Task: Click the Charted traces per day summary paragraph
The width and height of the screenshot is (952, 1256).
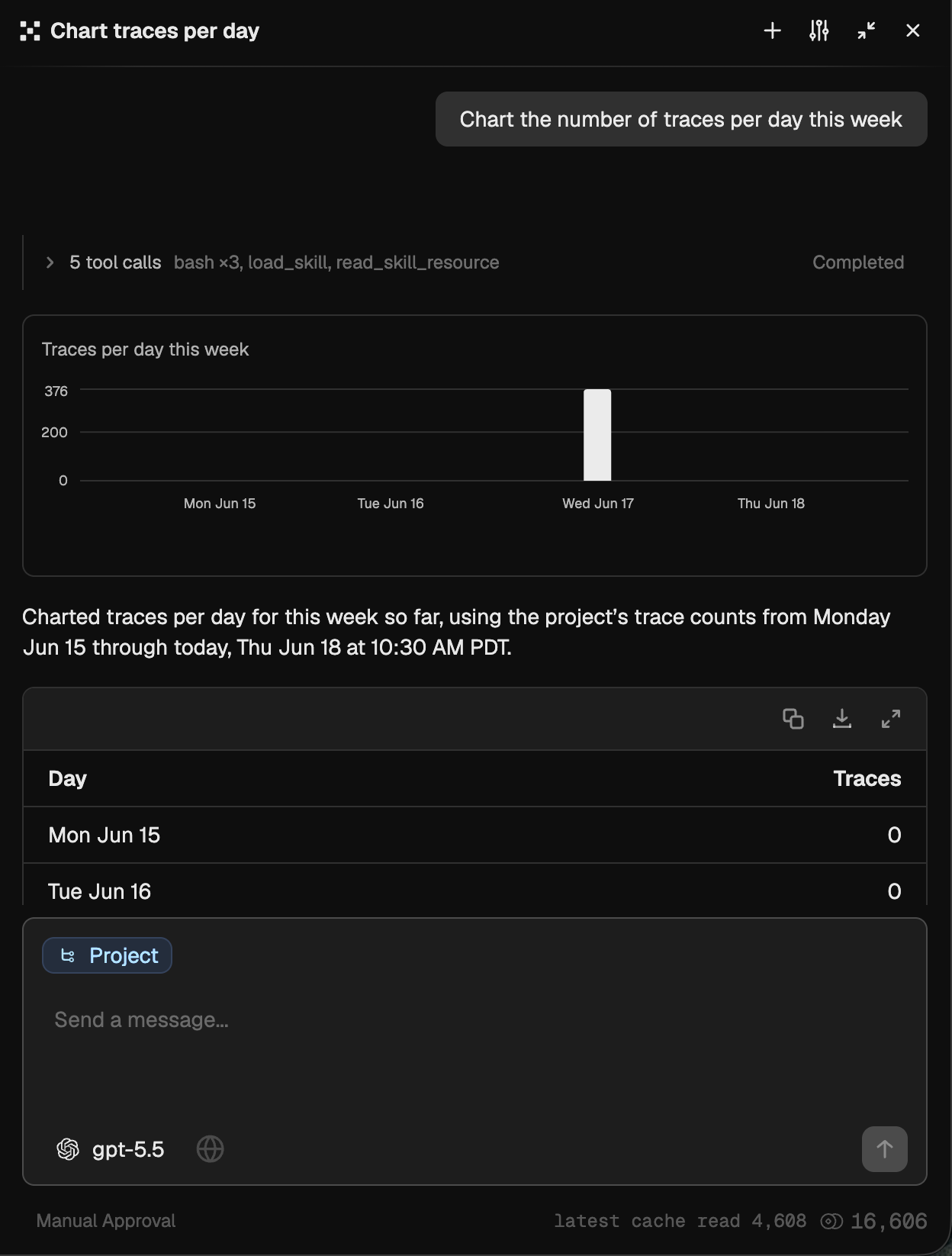Action: click(456, 632)
